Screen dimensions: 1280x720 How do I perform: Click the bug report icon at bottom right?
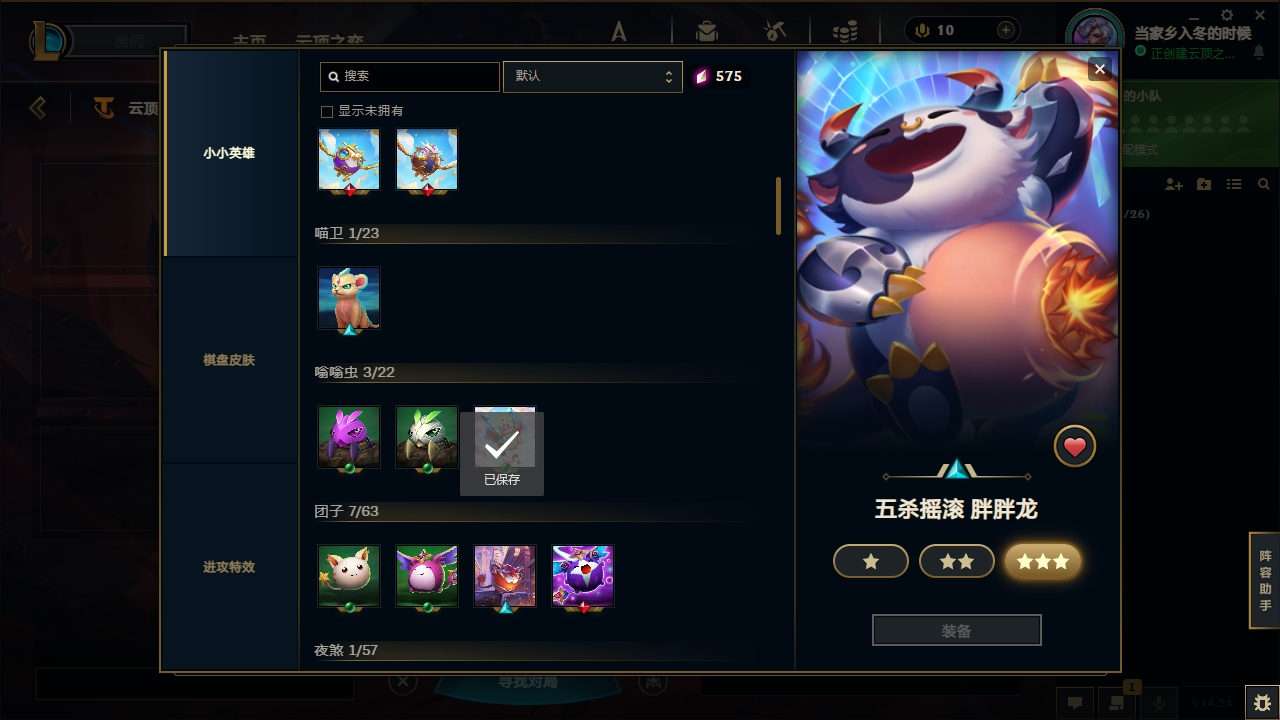1262,703
